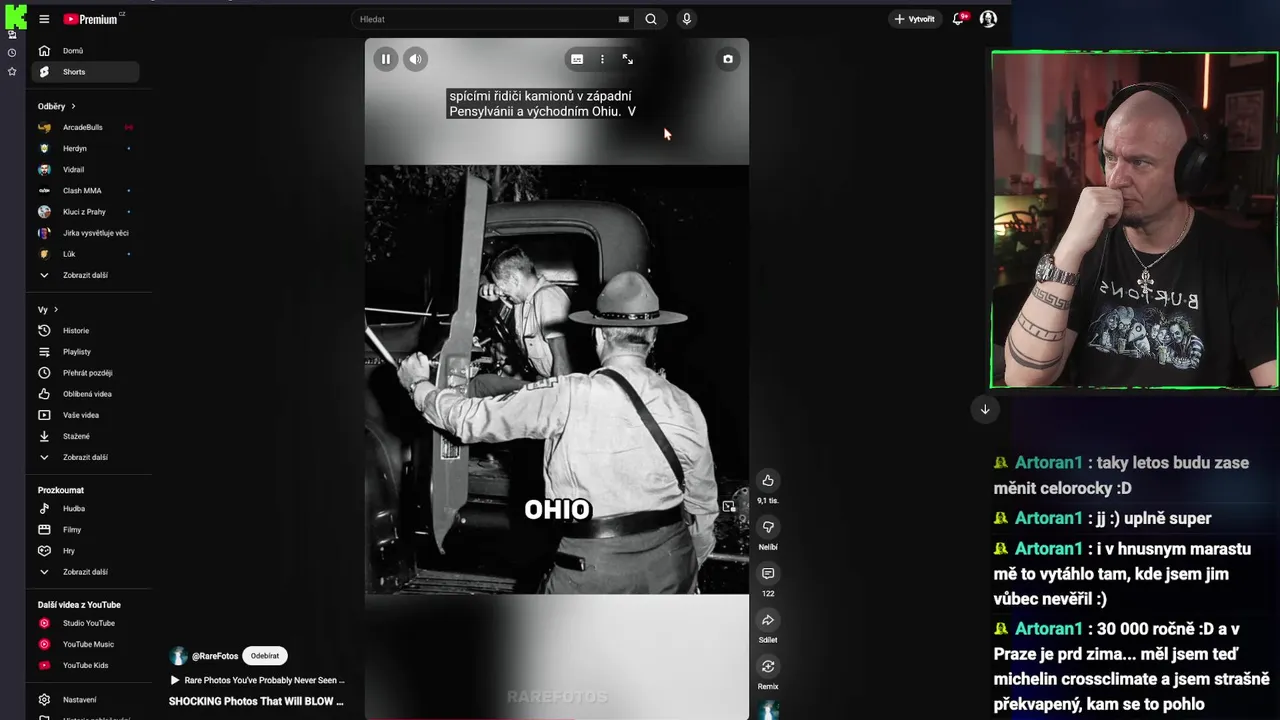Expand Vy section with Zobrazit další

[x=85, y=457]
